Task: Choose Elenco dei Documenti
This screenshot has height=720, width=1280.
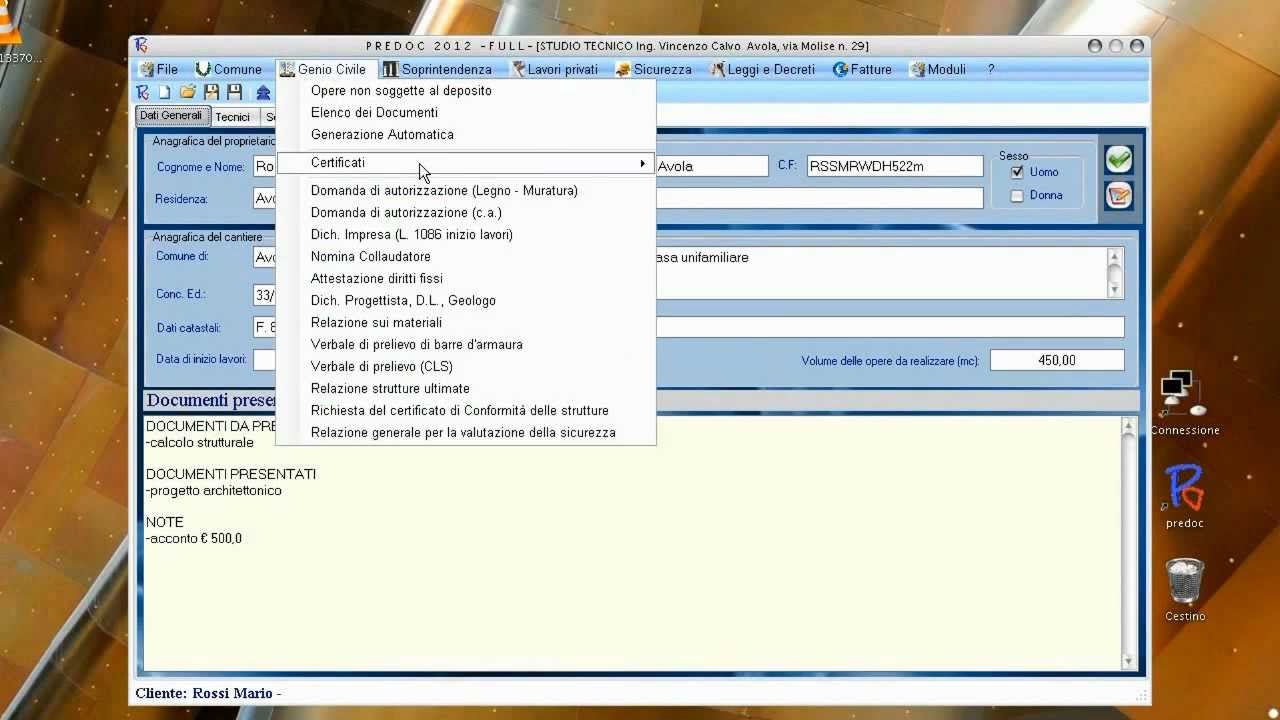Action: [465, 112]
